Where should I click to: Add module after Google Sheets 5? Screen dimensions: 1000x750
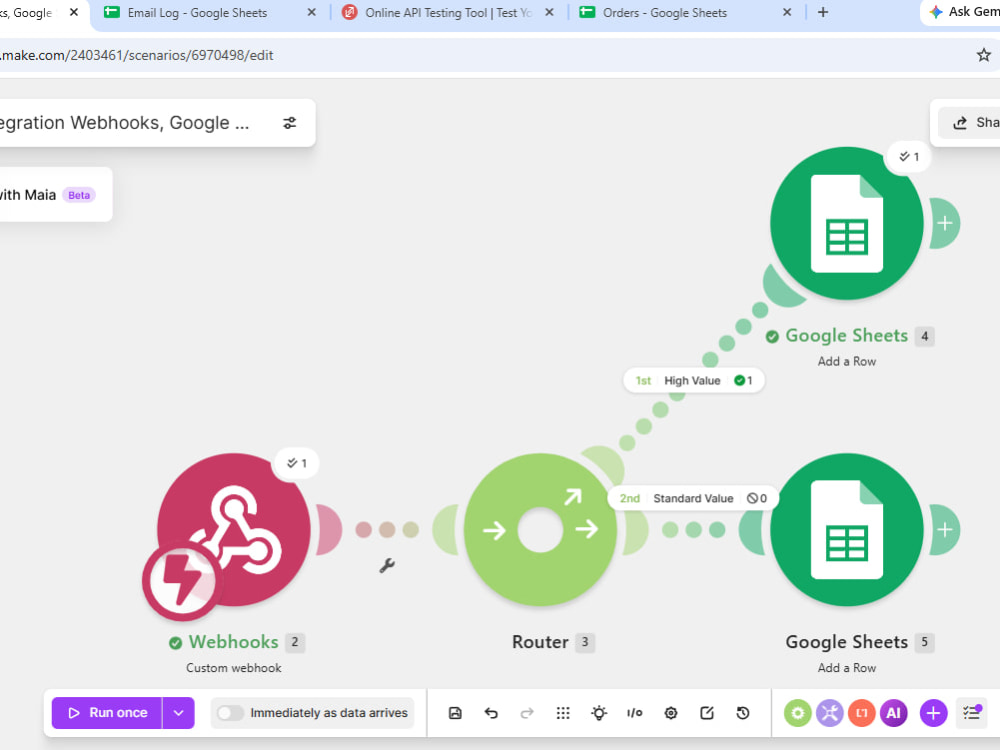point(945,529)
